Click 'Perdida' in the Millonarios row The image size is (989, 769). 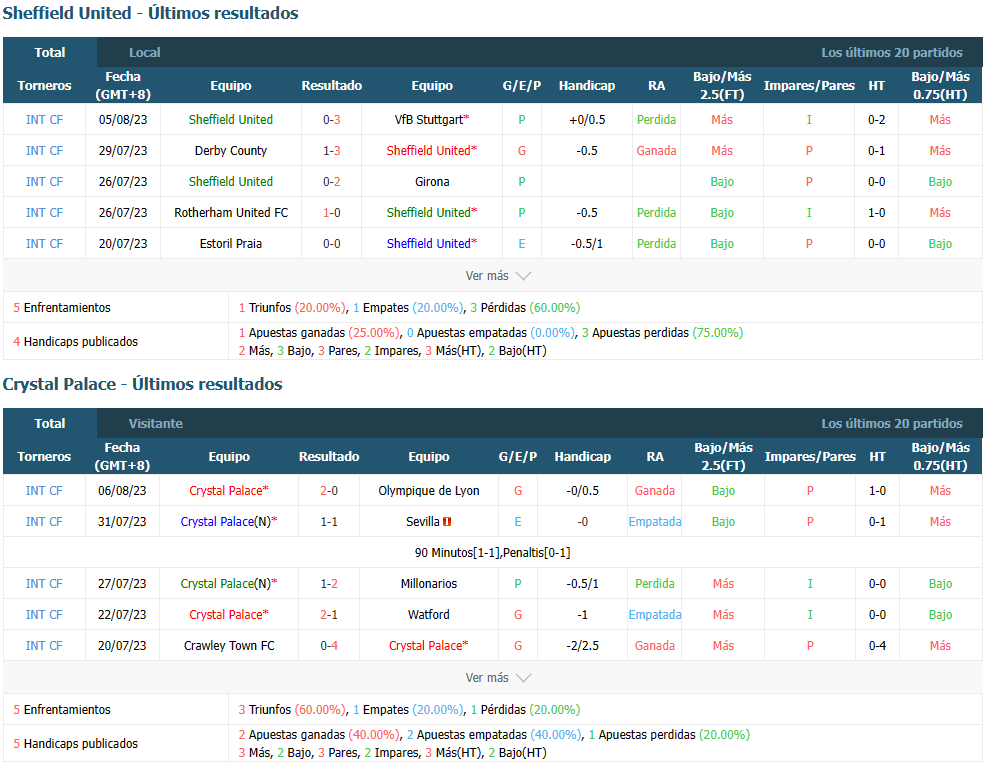(x=655, y=583)
